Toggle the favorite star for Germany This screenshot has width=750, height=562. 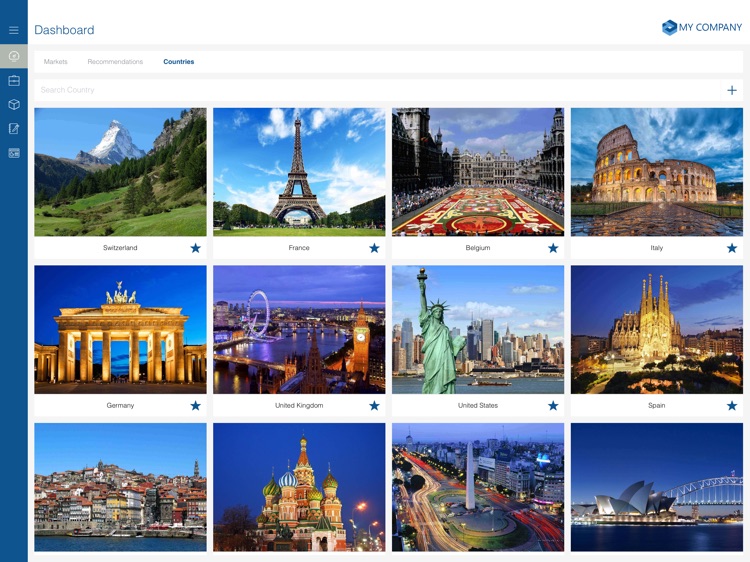click(x=195, y=406)
